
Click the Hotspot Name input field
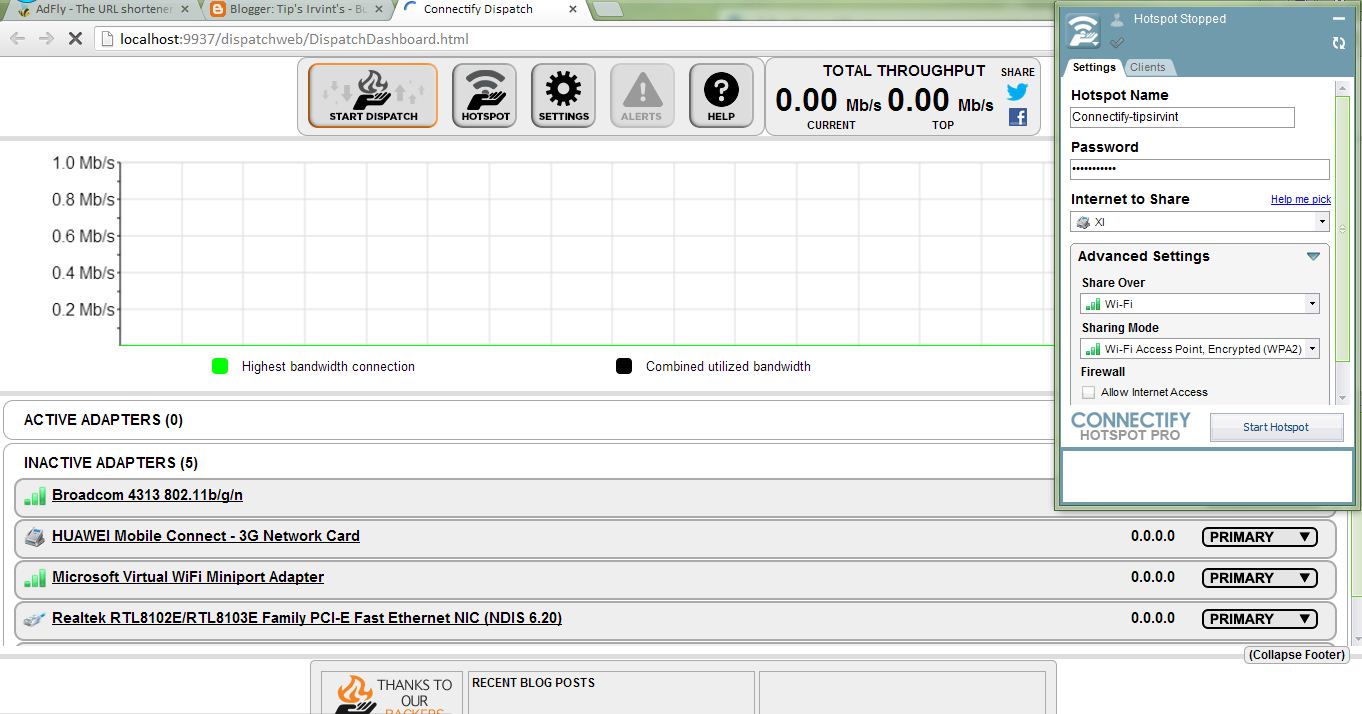pyautogui.click(x=1182, y=117)
